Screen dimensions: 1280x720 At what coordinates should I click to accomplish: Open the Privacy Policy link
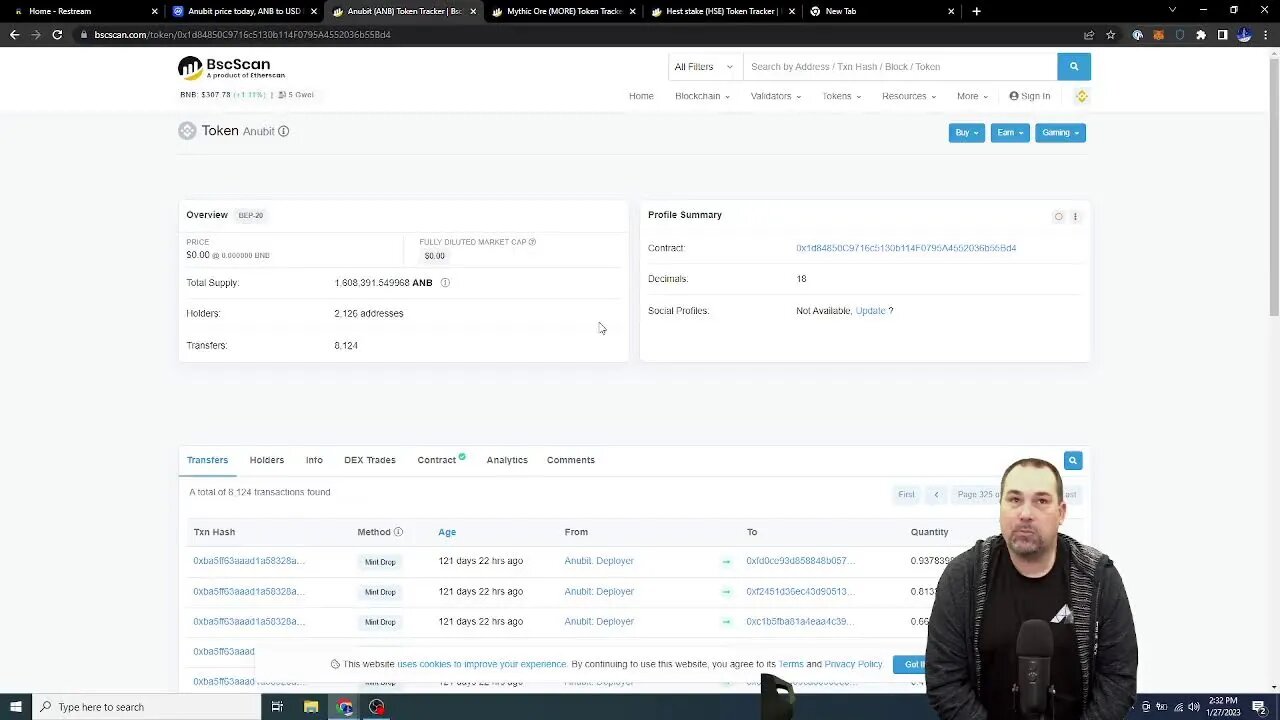click(853, 664)
